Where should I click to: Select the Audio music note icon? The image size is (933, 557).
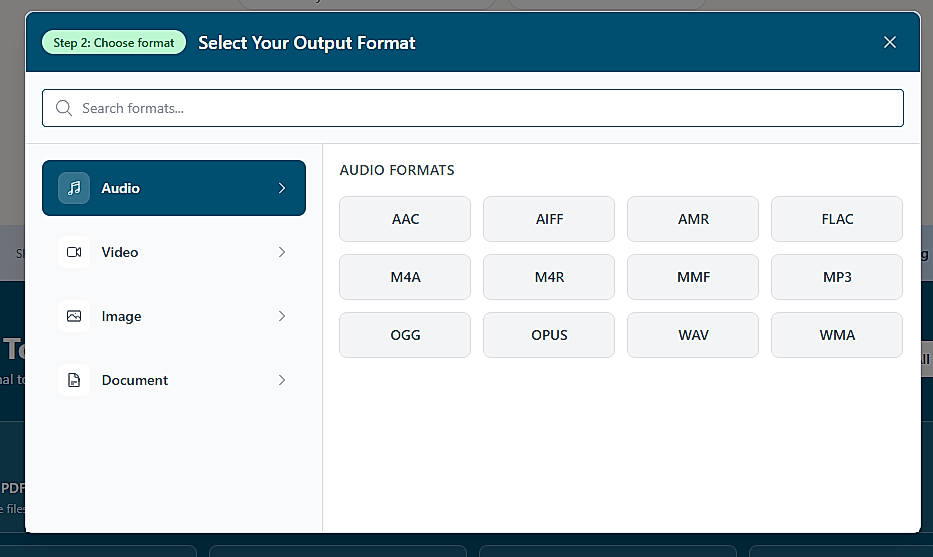coord(74,188)
